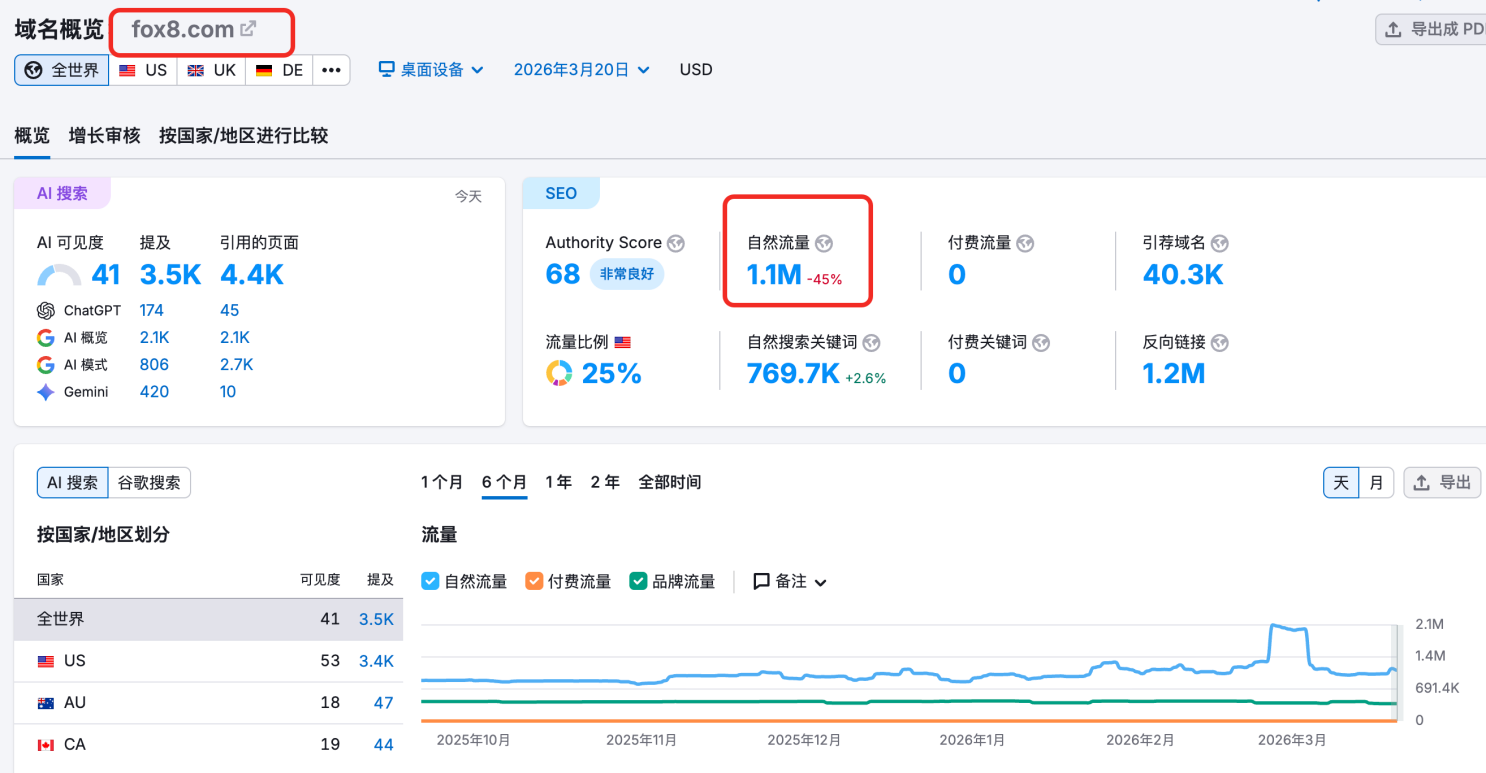Click the 流量比例 donut chart icon
Image resolution: width=1486 pixels, height=773 pixels.
coord(559,374)
